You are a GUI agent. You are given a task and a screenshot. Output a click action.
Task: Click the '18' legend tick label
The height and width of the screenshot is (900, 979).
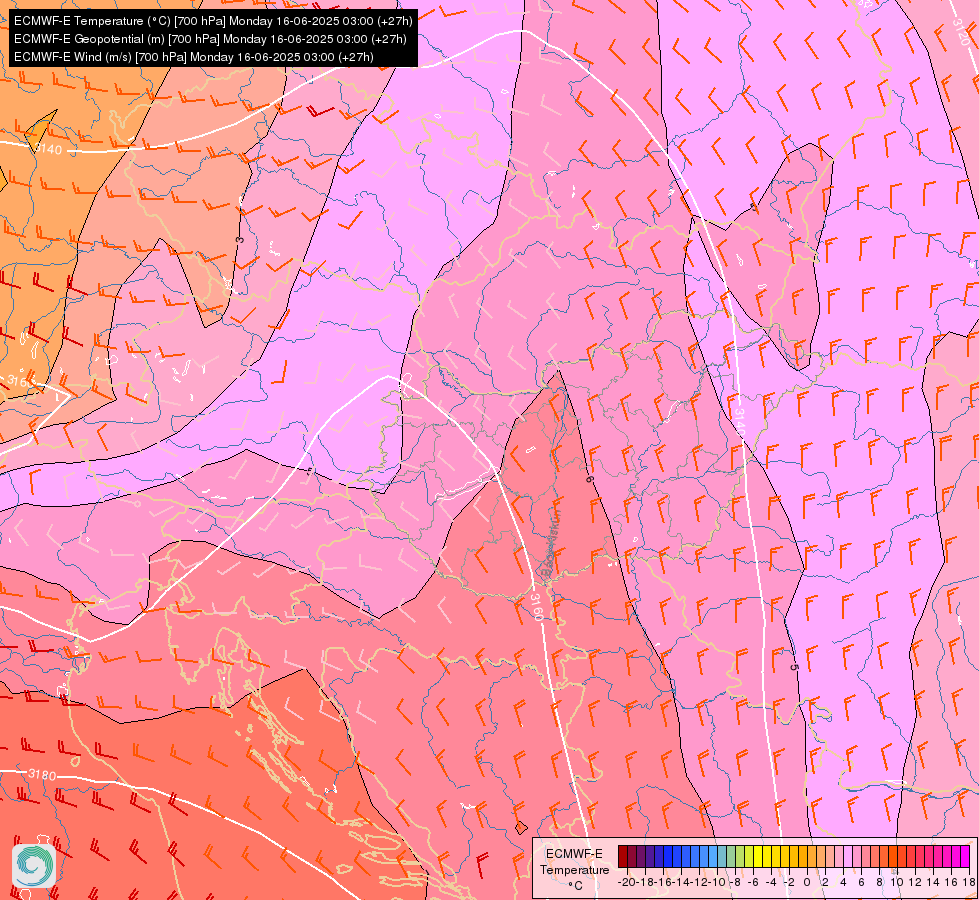(970, 882)
